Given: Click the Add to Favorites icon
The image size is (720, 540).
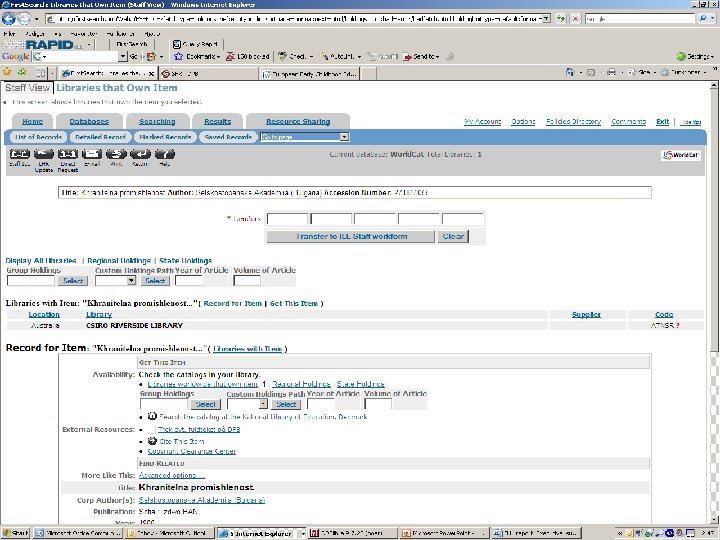Looking at the screenshot, I should (22, 73).
